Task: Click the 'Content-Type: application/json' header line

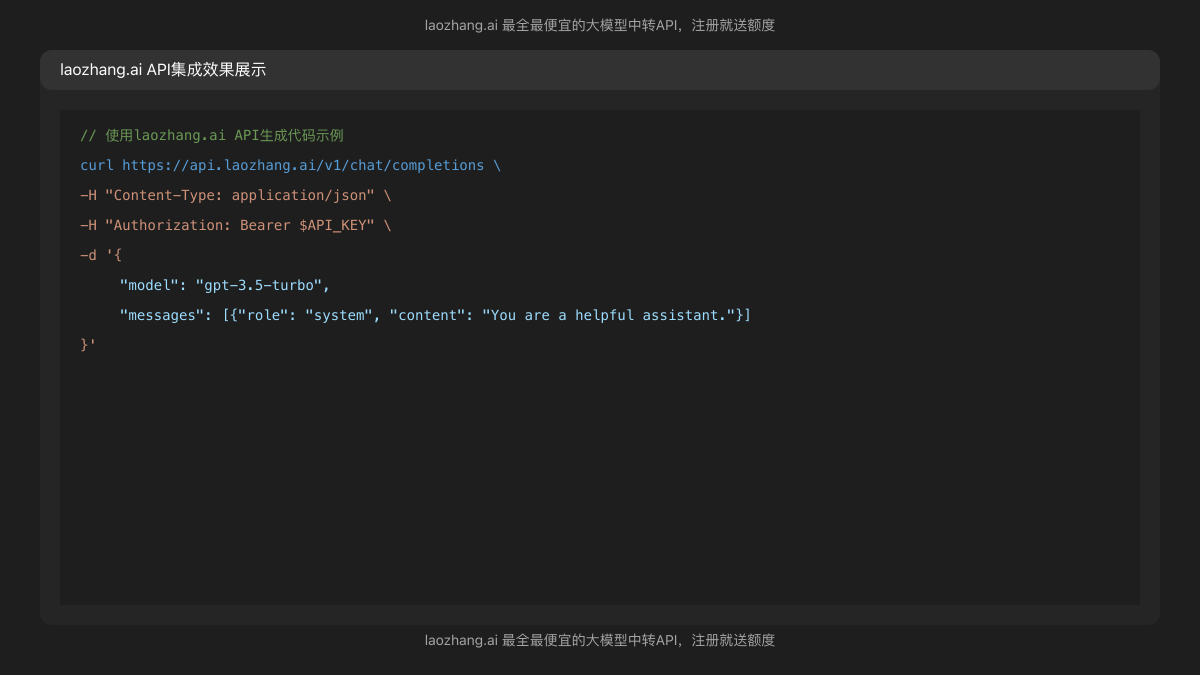Action: [x=236, y=195]
